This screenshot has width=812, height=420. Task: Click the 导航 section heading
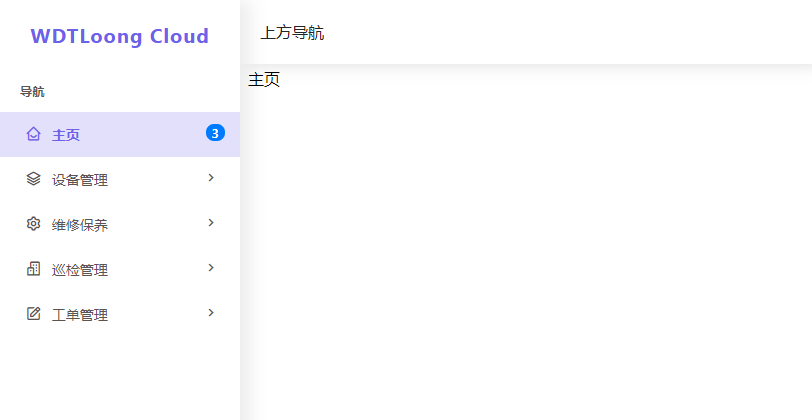click(32, 92)
